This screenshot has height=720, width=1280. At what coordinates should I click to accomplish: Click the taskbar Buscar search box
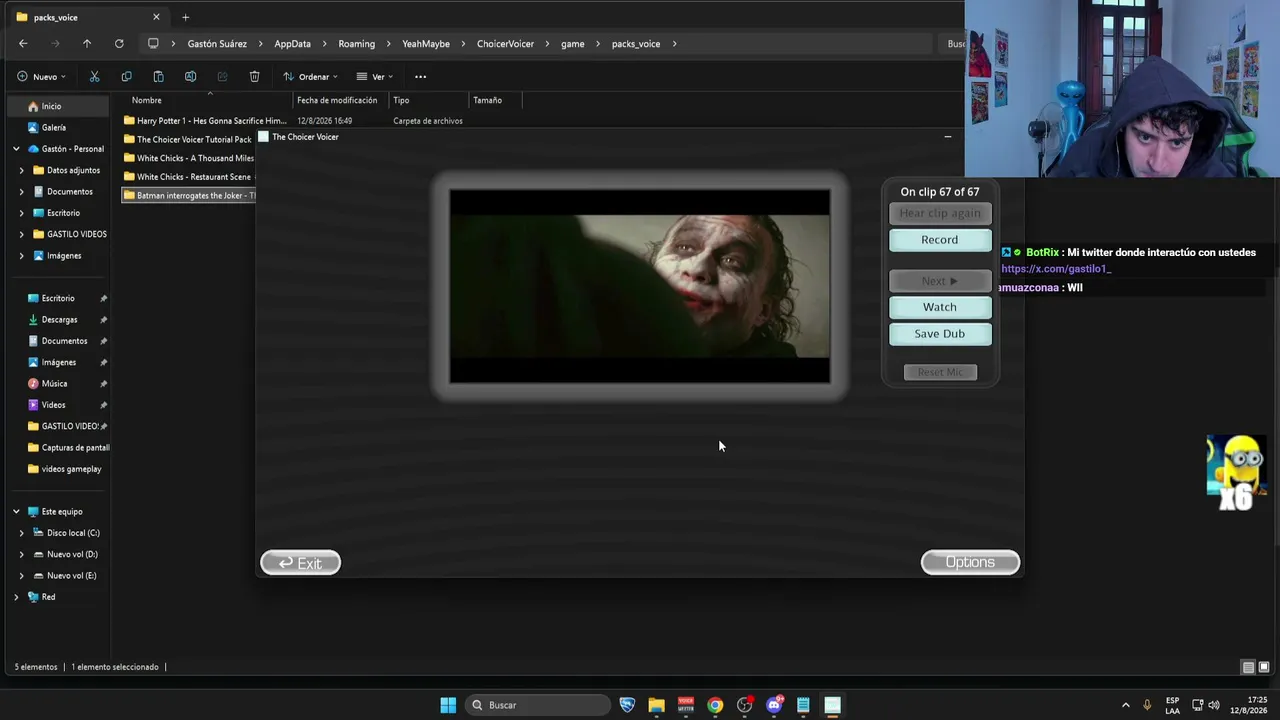pyautogui.click(x=538, y=705)
